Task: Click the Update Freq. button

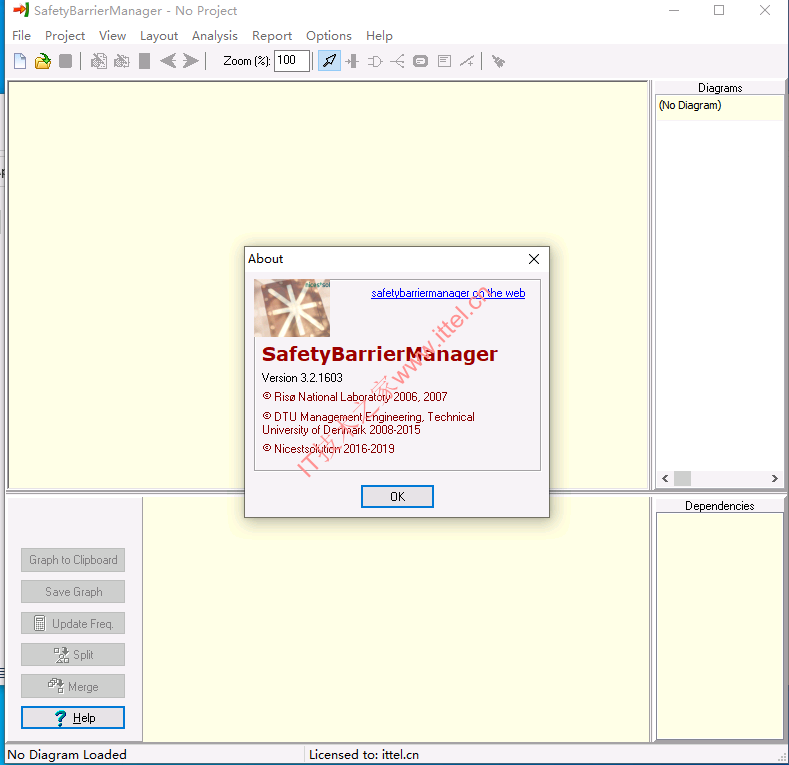Action: (73, 624)
